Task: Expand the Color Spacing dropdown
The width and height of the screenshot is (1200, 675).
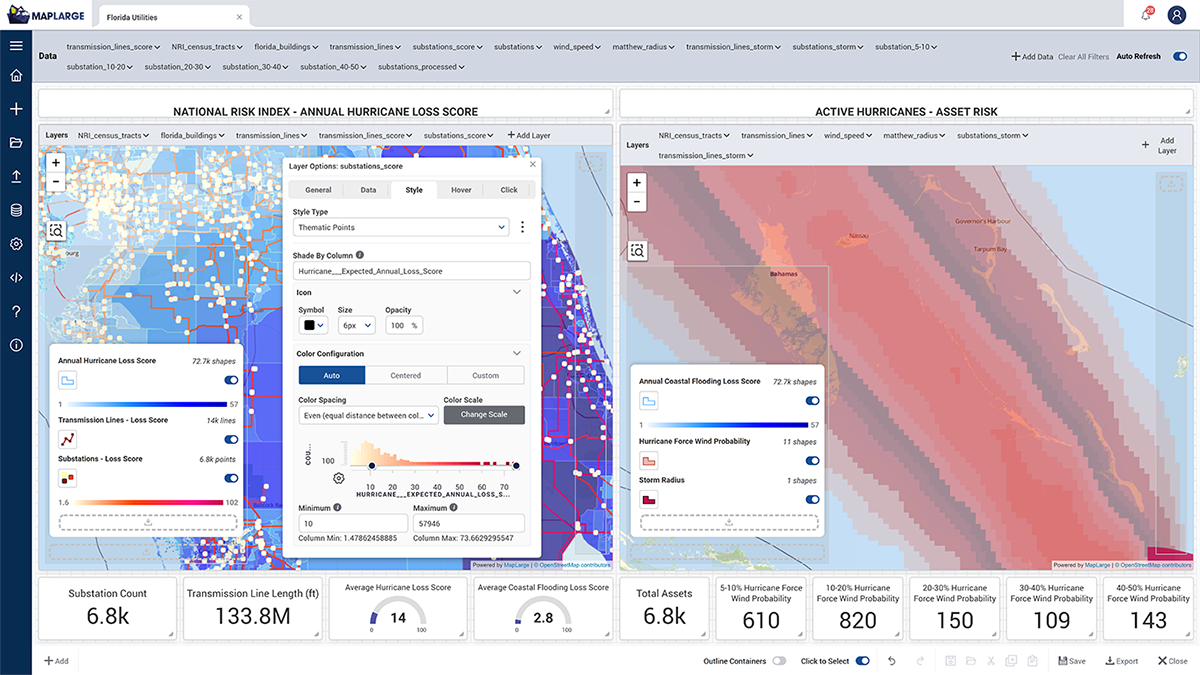Action: (x=368, y=415)
